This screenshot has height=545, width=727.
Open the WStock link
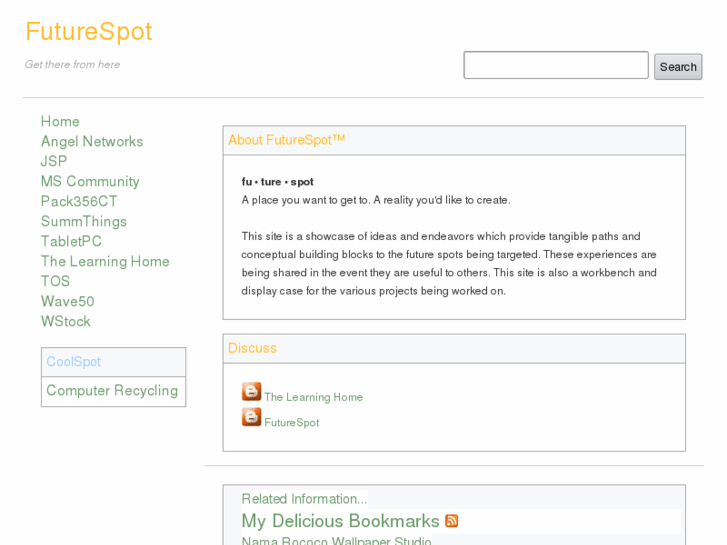pos(66,321)
